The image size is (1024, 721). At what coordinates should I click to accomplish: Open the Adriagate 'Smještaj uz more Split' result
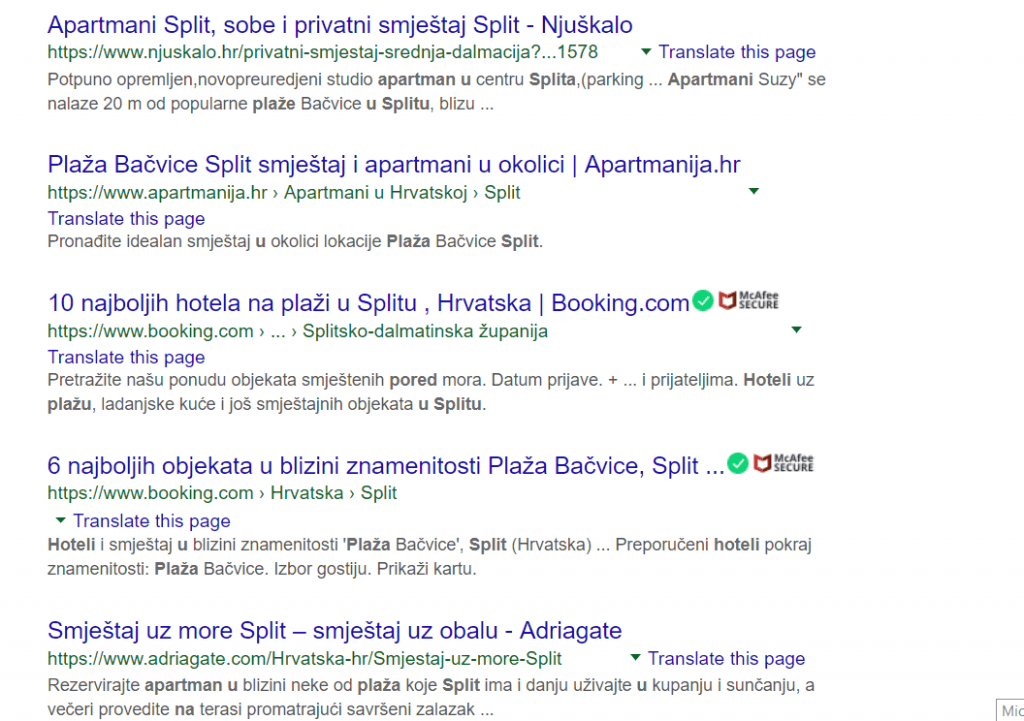335,630
